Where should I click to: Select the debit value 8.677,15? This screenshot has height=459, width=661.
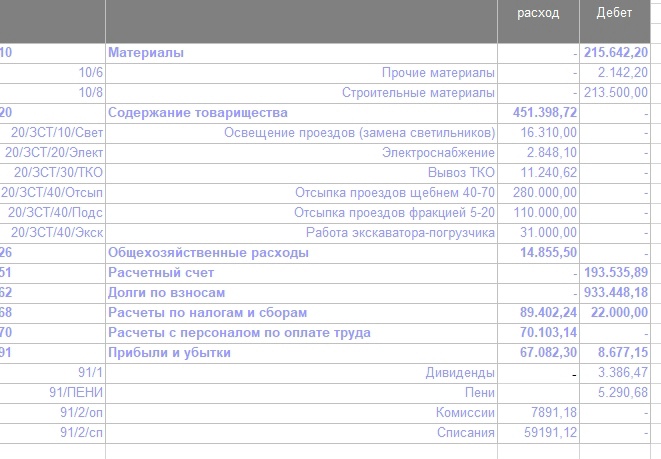coord(623,352)
